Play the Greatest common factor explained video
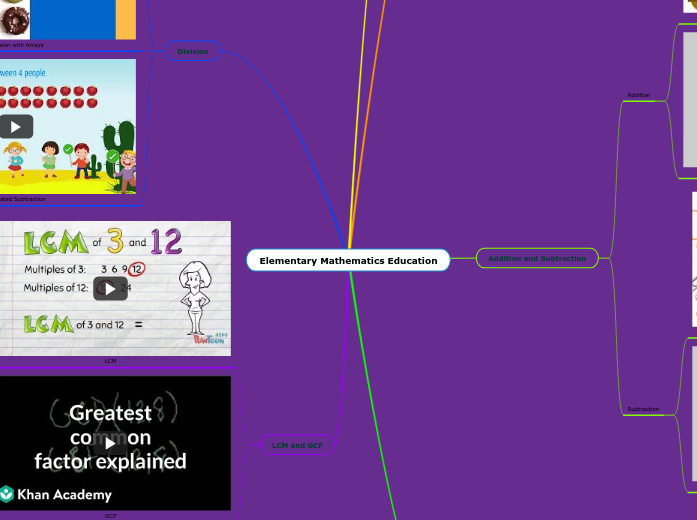Viewport: 697px width, 520px height. tap(110, 443)
